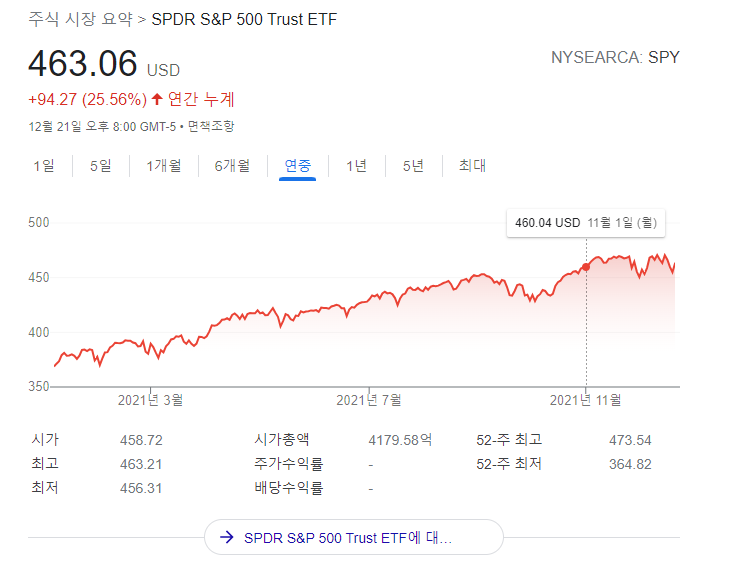Image resolution: width=731 pixels, height=563 pixels.
Task: Switch chart to the 1년 range
Action: click(x=356, y=166)
